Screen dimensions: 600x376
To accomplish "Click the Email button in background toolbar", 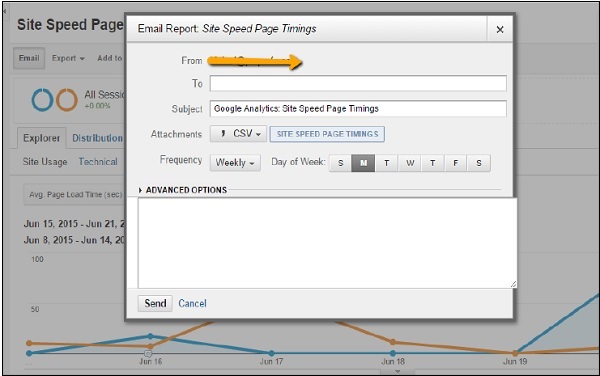I will click(x=29, y=58).
